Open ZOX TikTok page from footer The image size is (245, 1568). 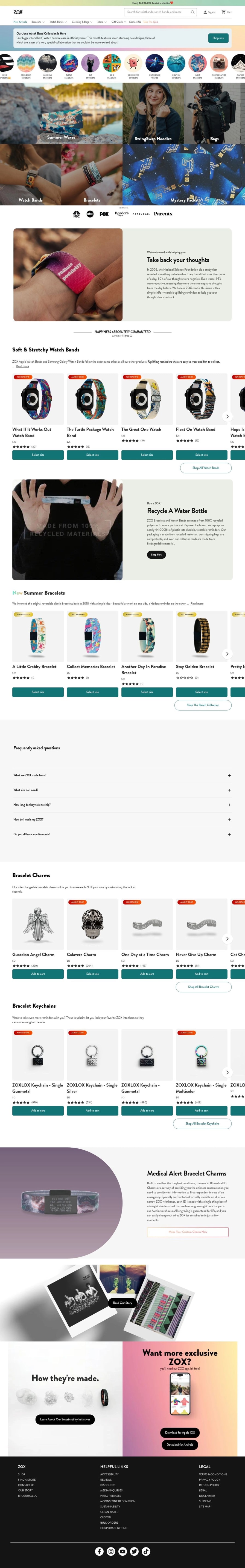pos(146,1551)
